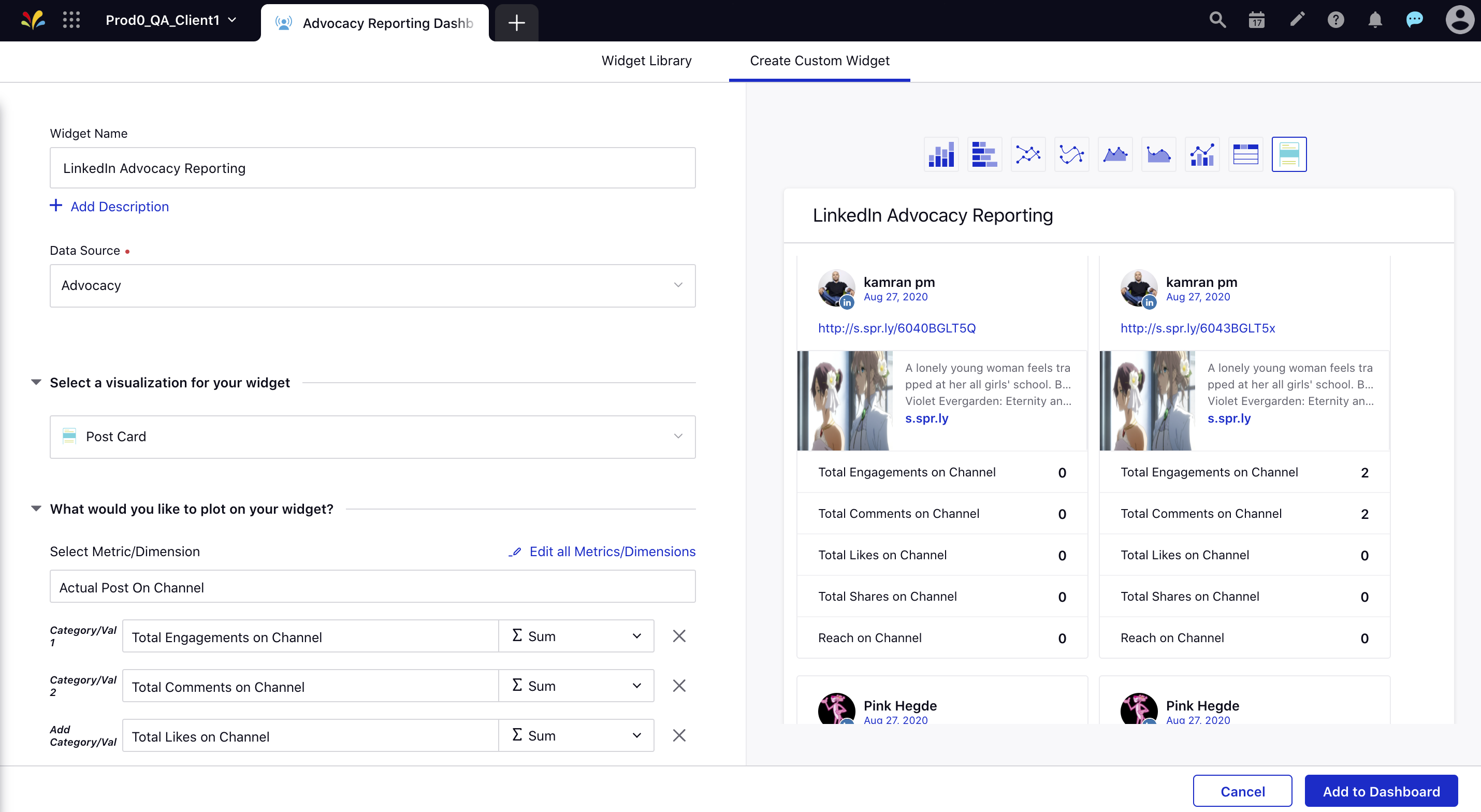Switch to the Widget Library tab

pos(646,61)
